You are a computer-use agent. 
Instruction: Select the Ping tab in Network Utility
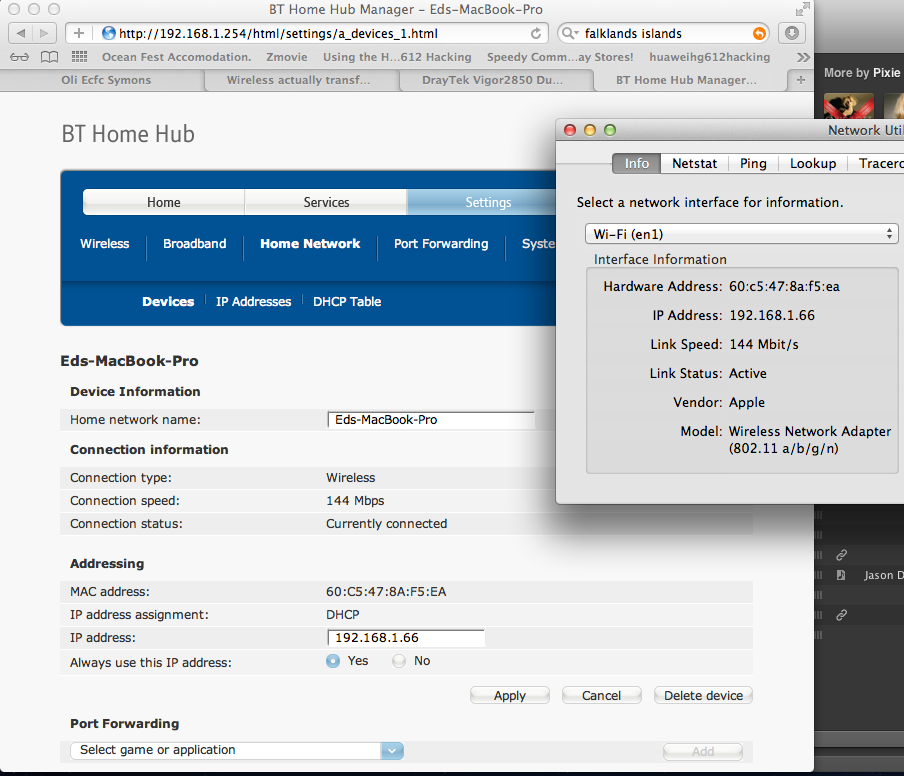(x=754, y=163)
